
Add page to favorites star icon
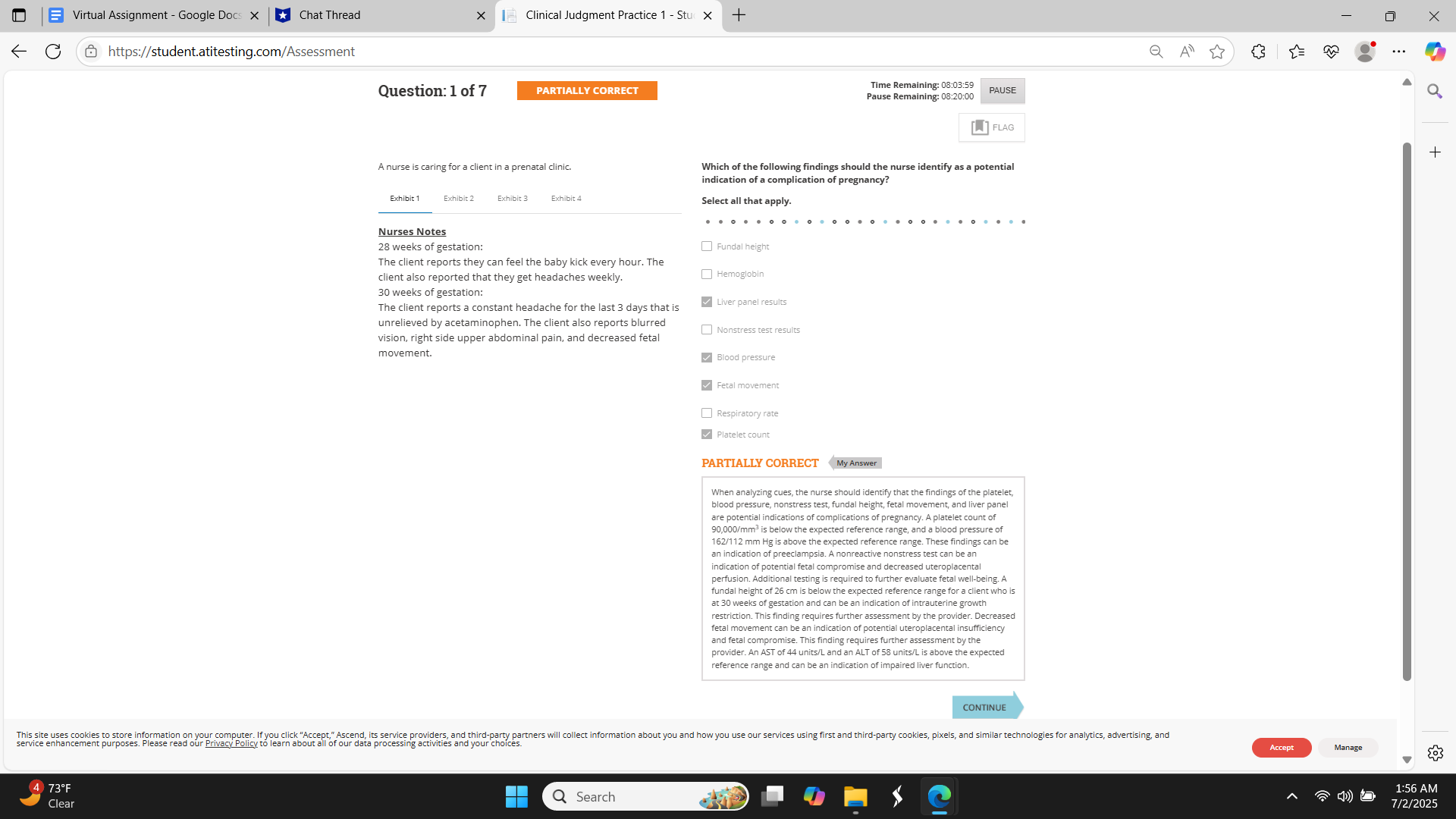pyautogui.click(x=1217, y=52)
